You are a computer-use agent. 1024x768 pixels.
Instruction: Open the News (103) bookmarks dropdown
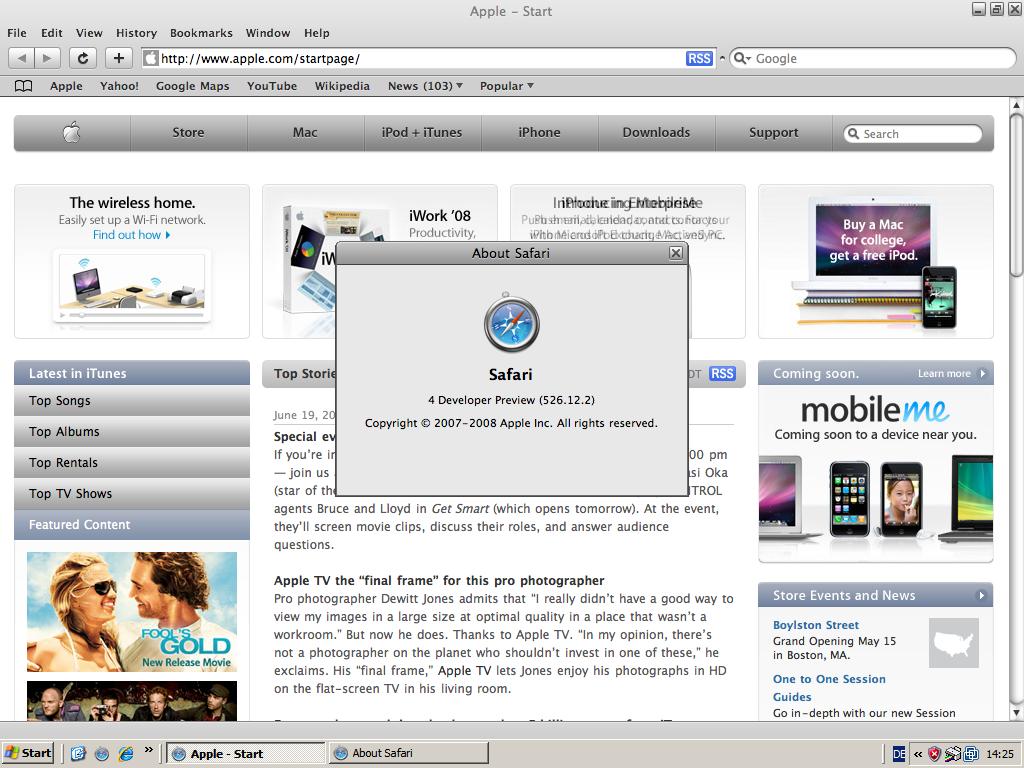(x=425, y=86)
